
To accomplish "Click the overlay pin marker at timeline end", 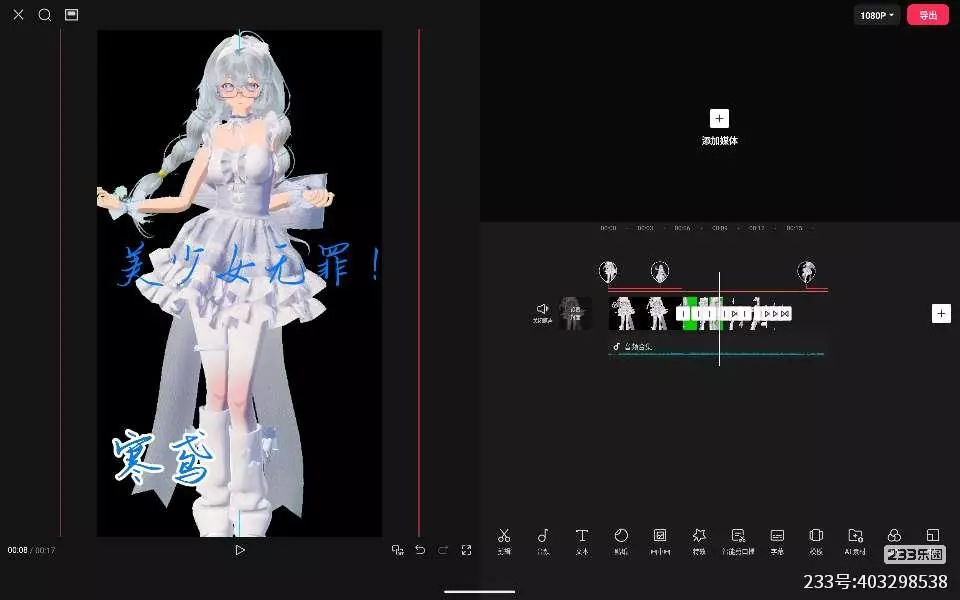I will [806, 272].
